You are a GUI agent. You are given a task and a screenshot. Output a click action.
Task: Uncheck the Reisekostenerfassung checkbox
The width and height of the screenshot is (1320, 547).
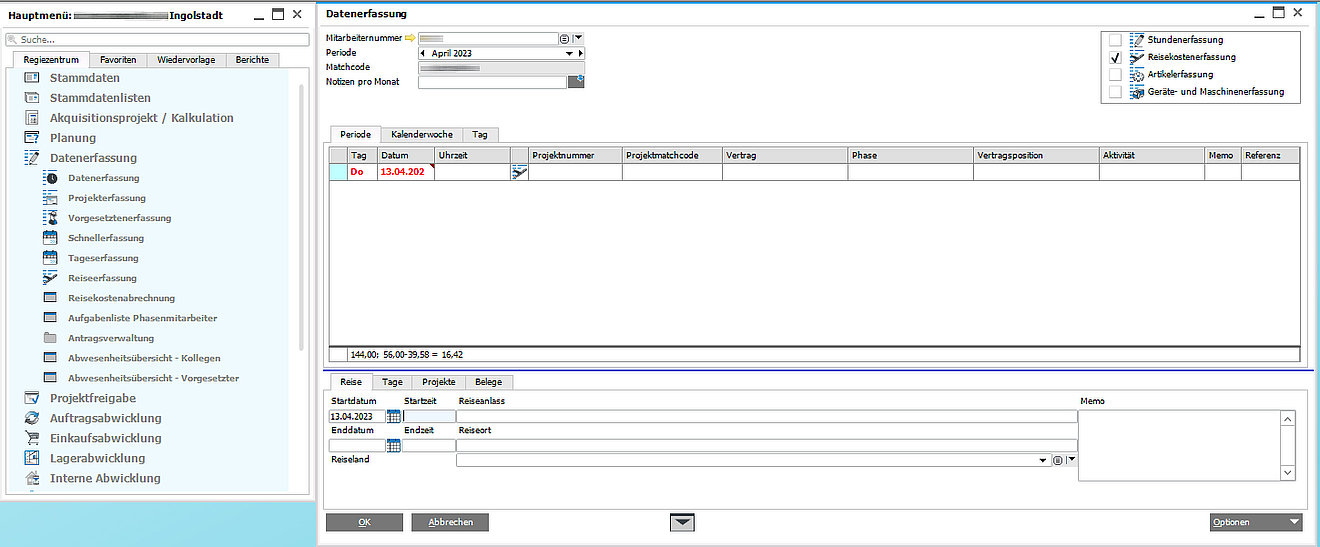tap(1115, 58)
